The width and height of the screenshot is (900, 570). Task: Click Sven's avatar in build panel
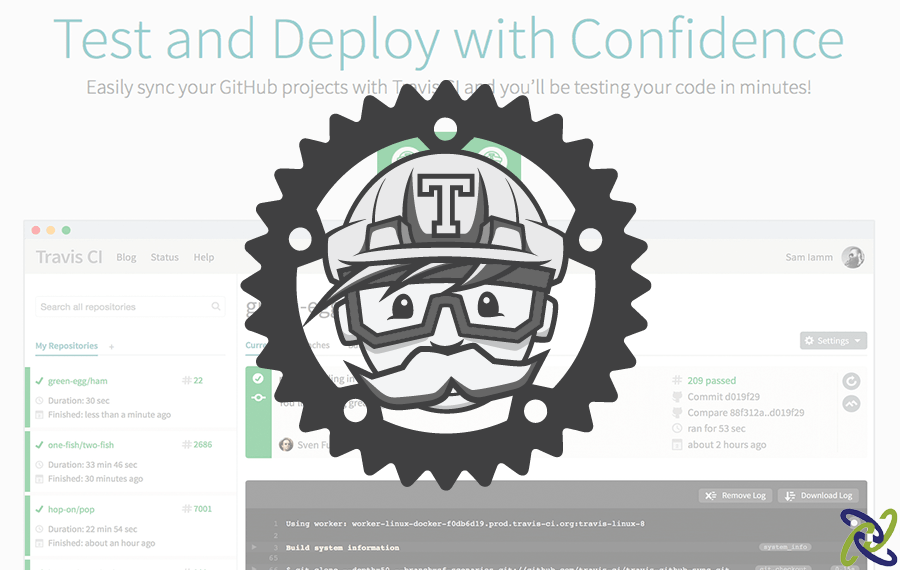pos(286,444)
